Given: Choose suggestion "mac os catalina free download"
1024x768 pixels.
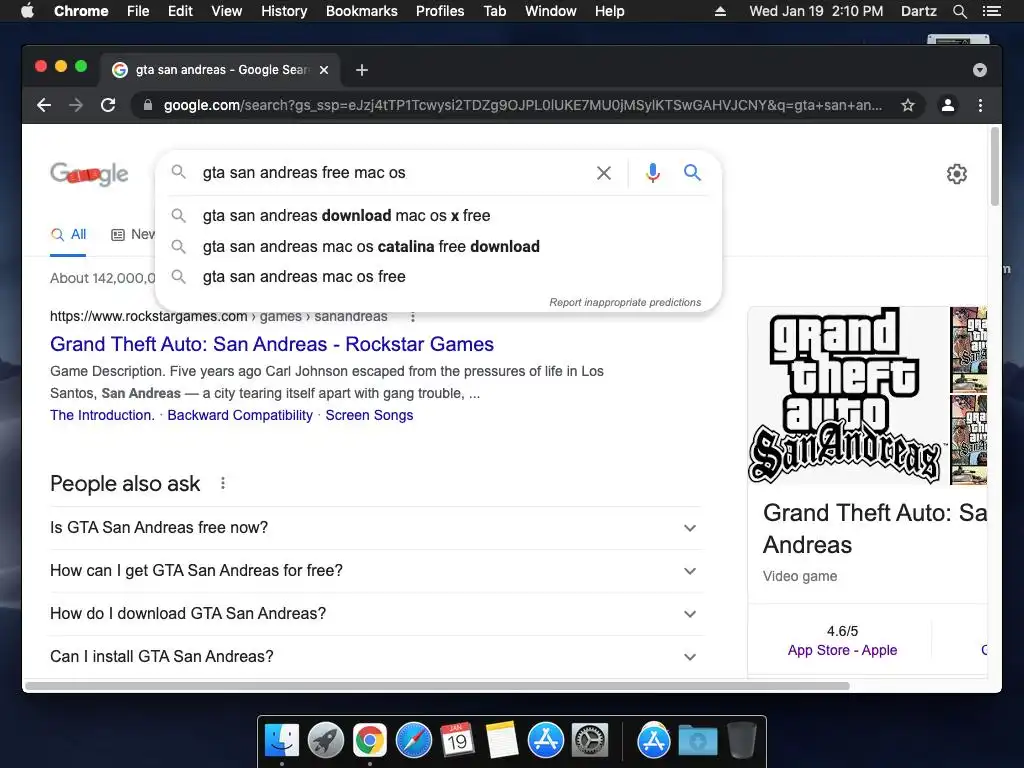Looking at the screenshot, I should [x=438, y=246].
